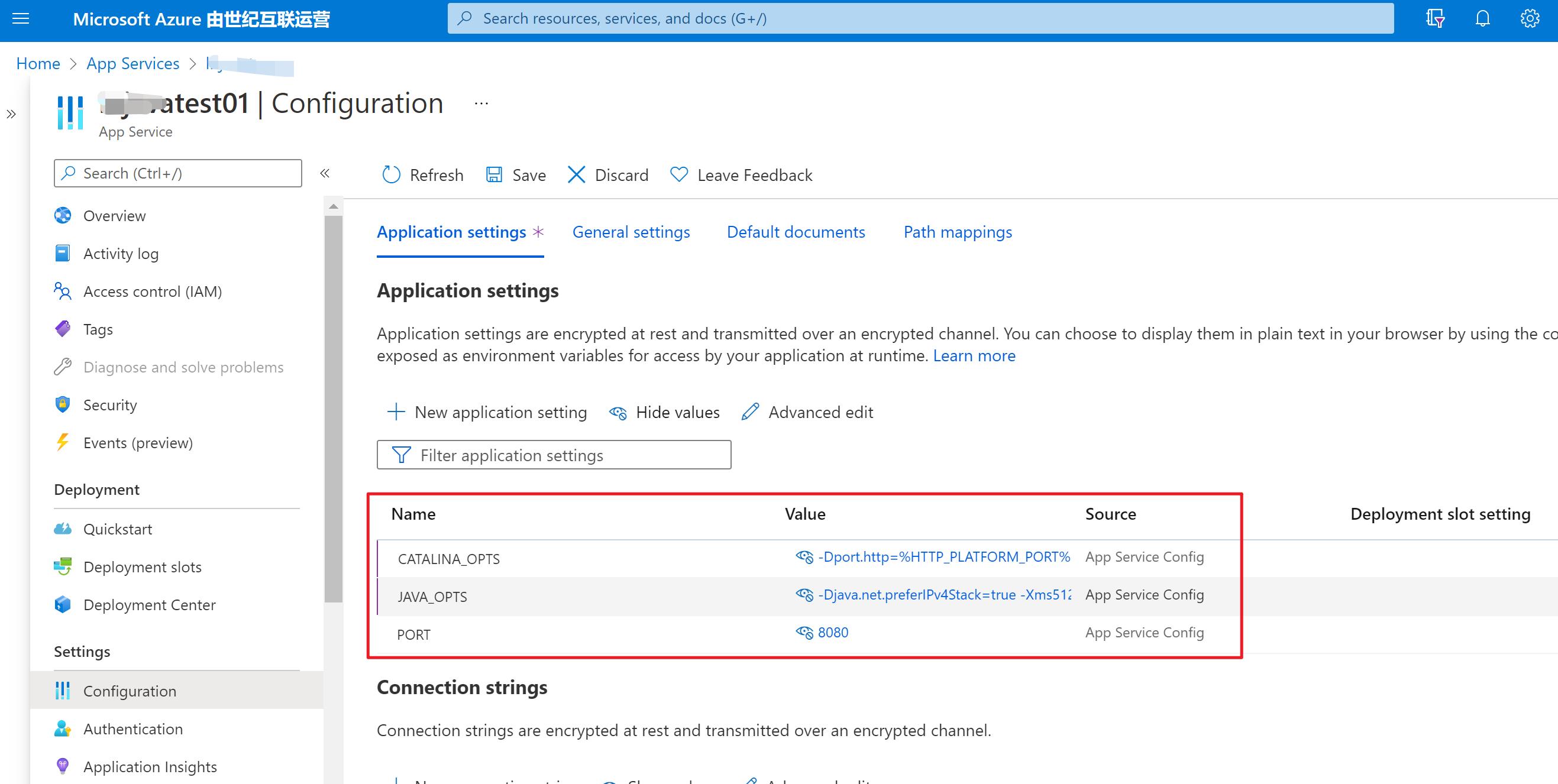Switch to General settings tab
Image resolution: width=1558 pixels, height=784 pixels.
[x=631, y=231]
